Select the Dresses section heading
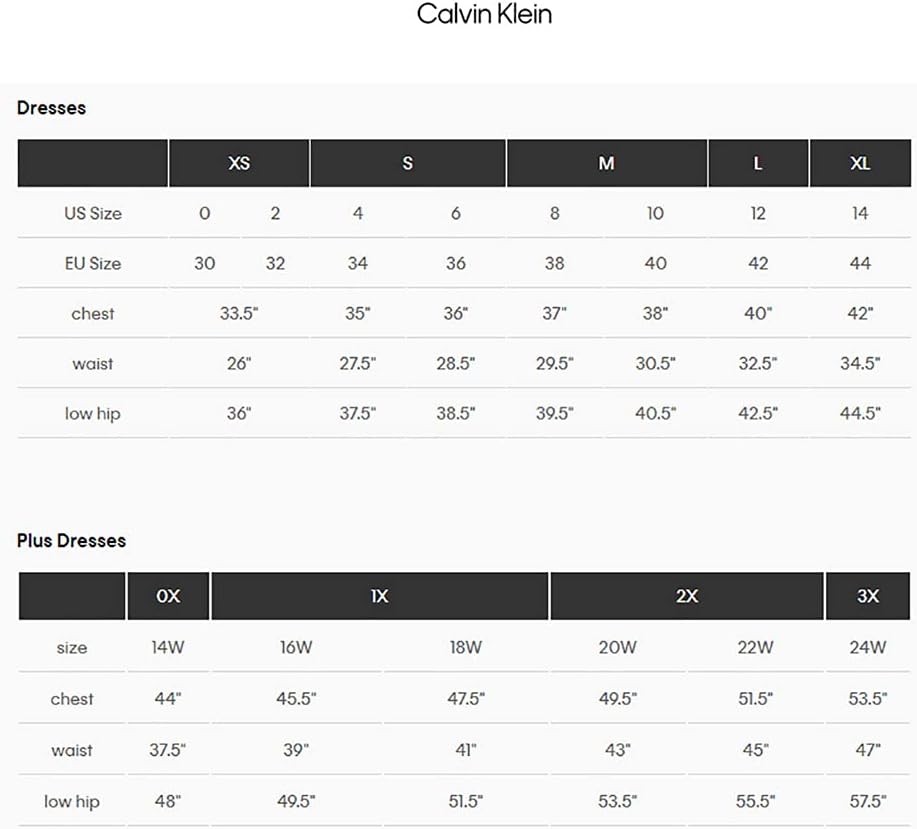 51,108
